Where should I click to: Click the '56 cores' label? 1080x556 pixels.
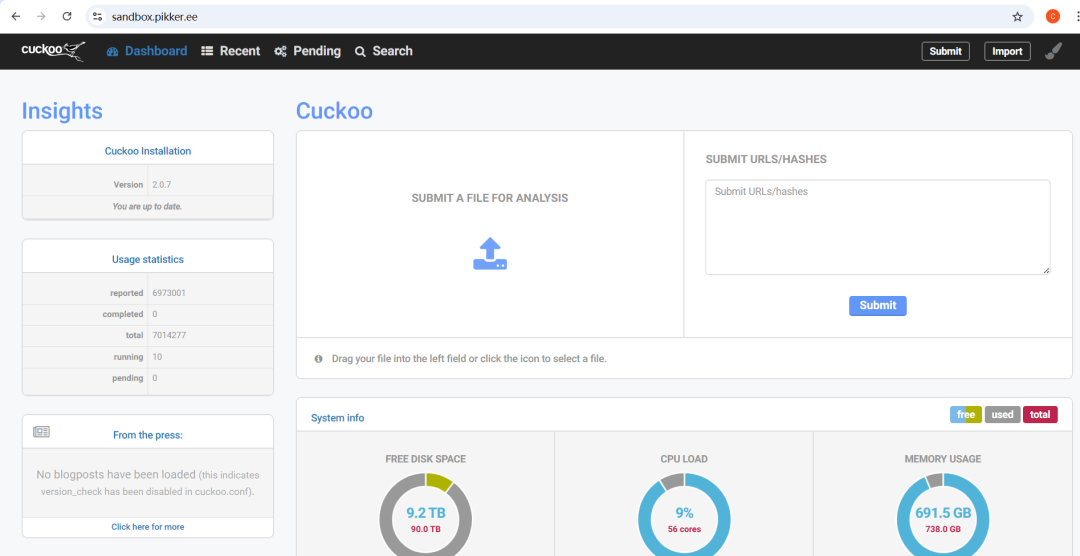(x=684, y=529)
